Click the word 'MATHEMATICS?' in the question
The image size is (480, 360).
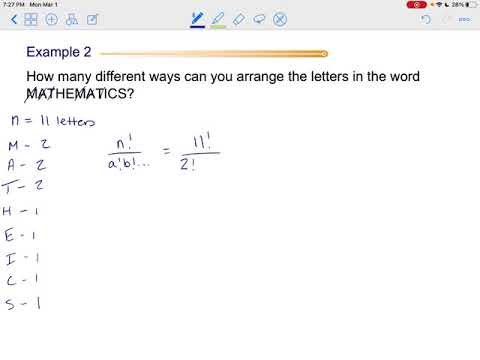[80, 93]
